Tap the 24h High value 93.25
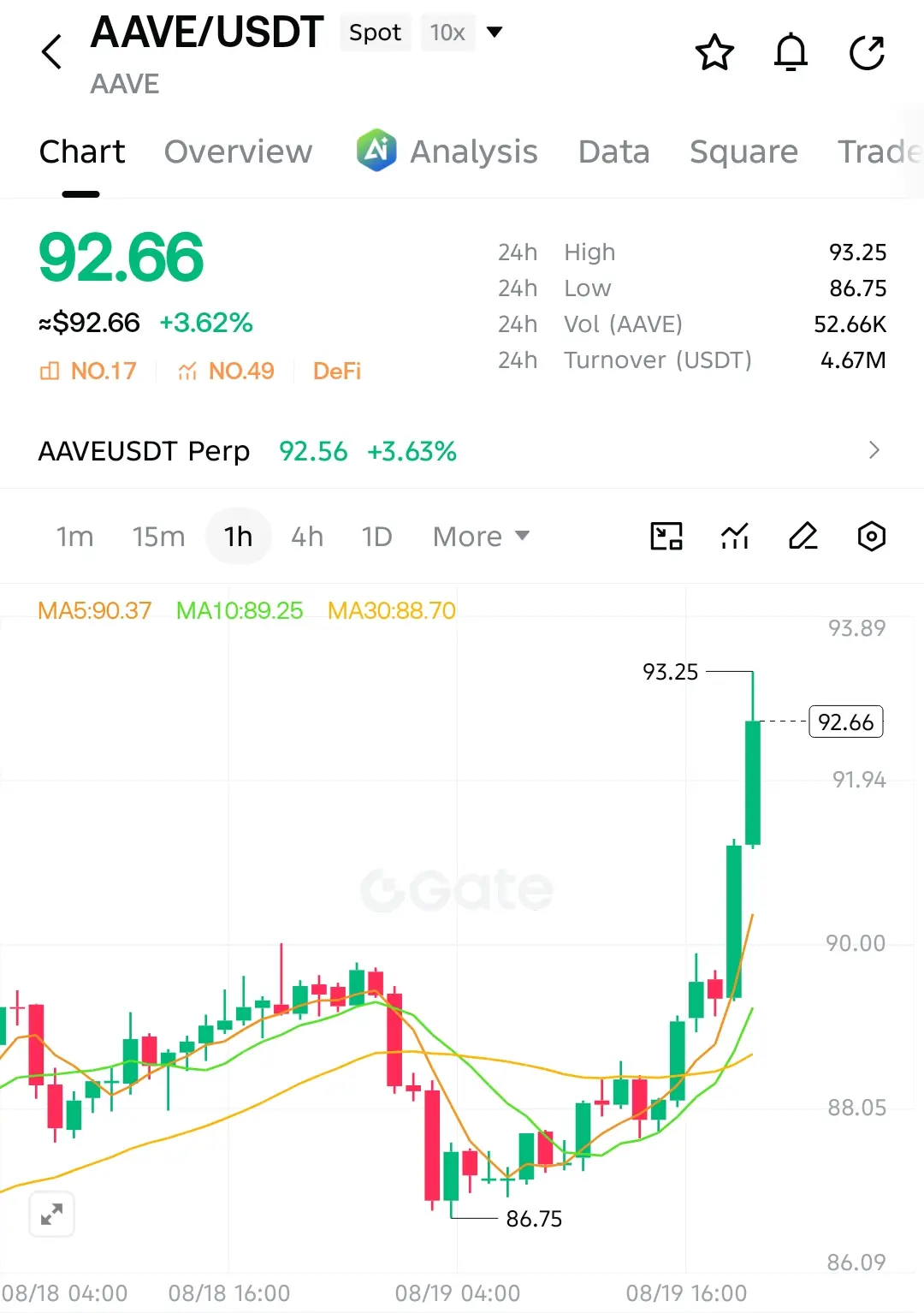924x1313 pixels. (x=857, y=252)
